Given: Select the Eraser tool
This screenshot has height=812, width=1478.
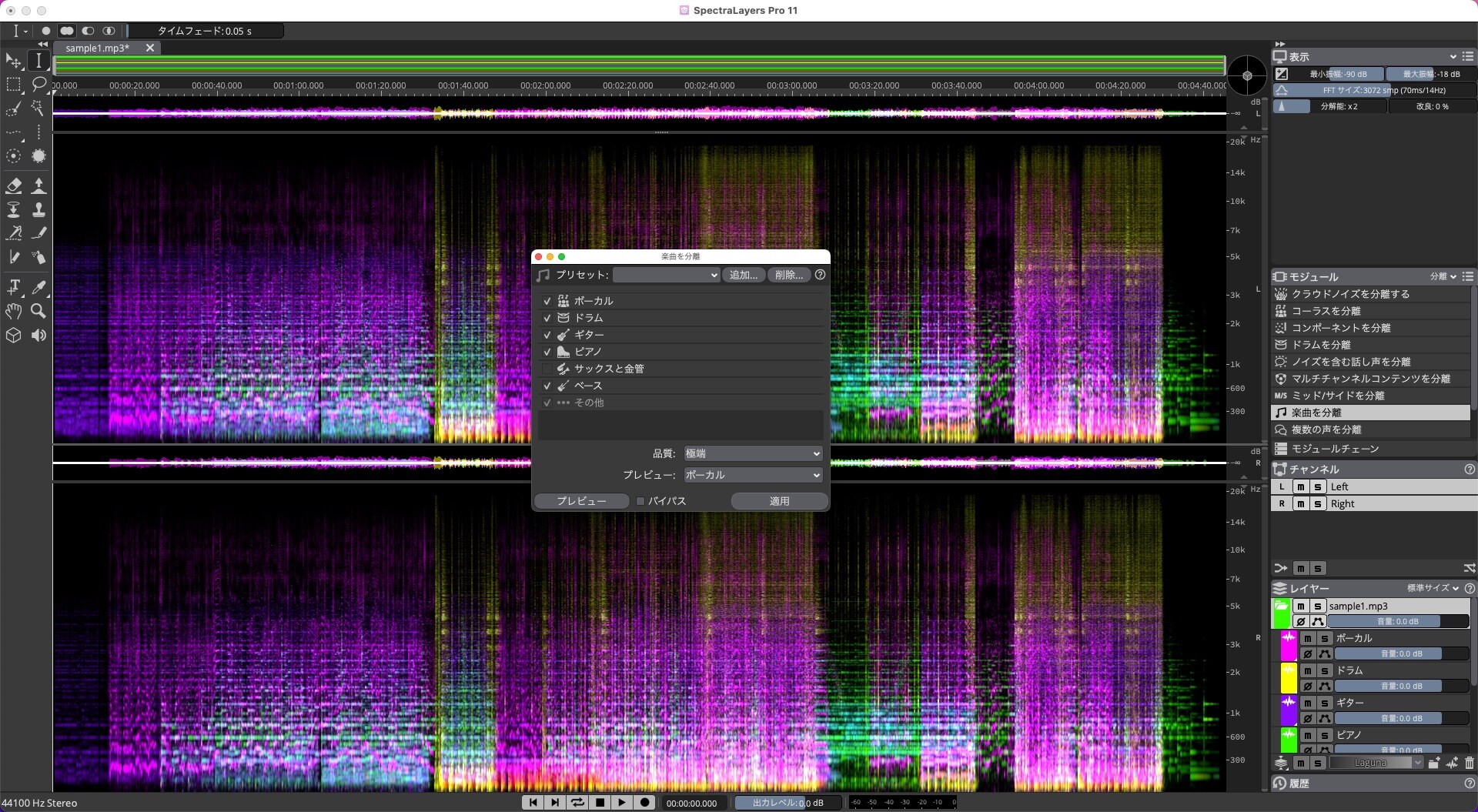Looking at the screenshot, I should coord(14,185).
